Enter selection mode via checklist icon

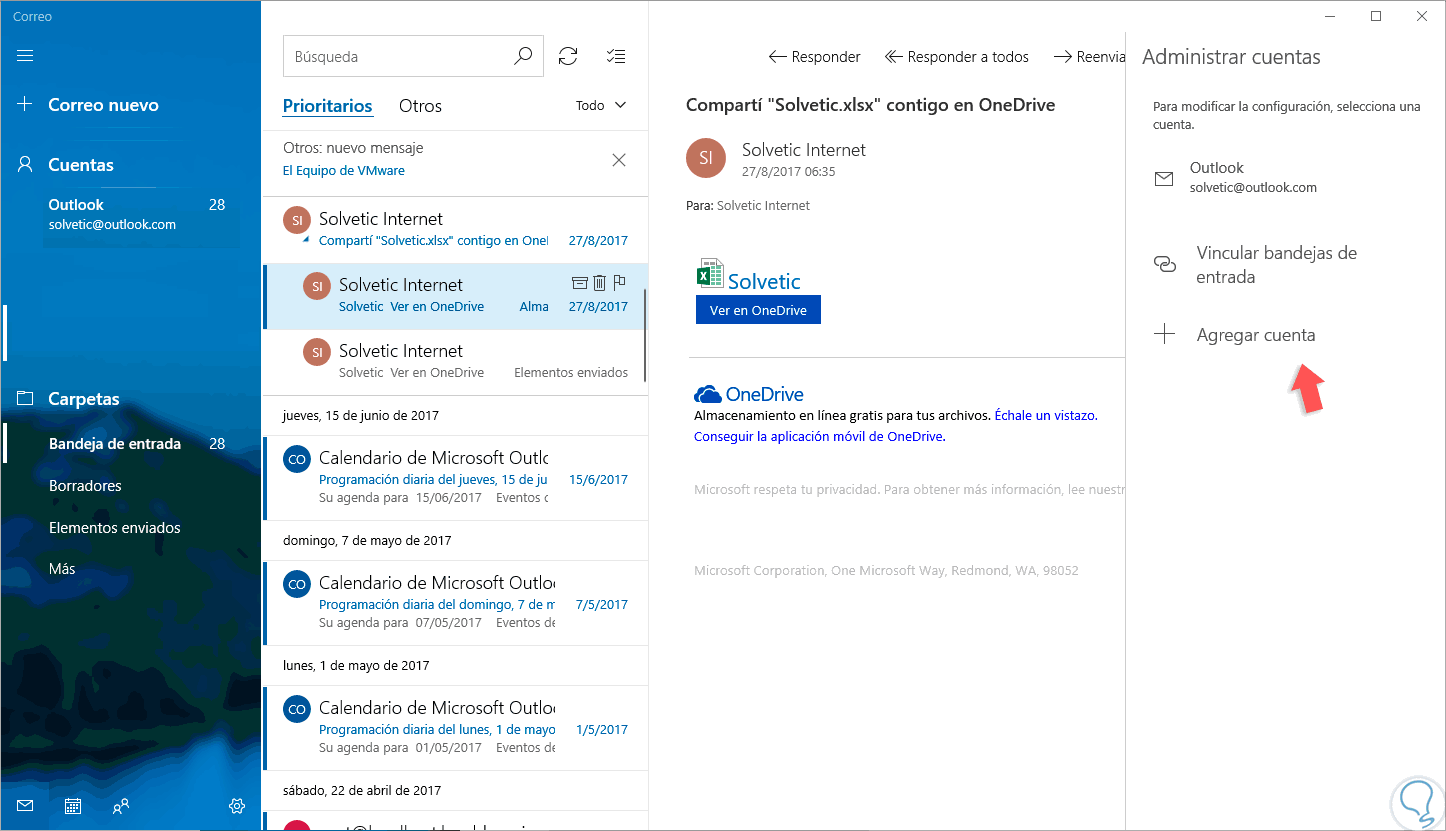click(x=616, y=57)
